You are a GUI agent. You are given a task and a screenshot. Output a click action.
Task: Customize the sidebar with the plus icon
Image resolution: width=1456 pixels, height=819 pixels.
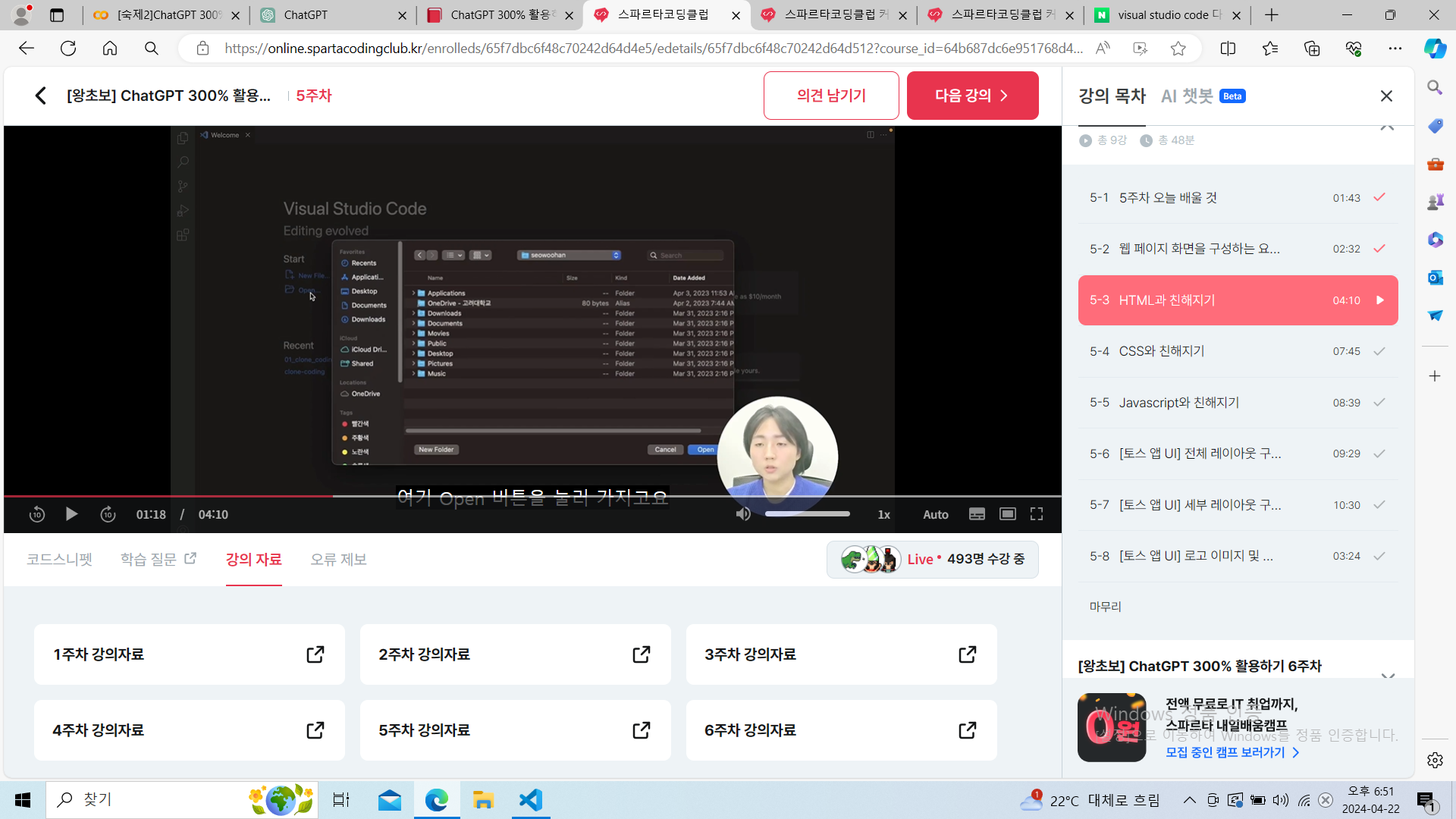[x=1435, y=376]
